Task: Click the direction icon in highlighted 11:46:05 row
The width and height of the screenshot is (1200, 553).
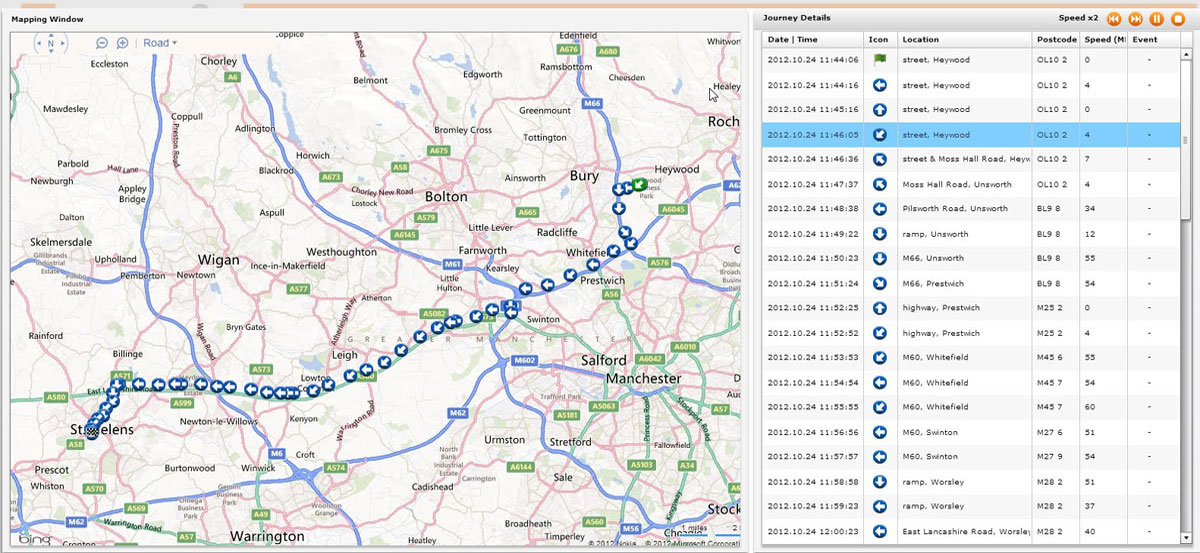Action: pos(879,135)
